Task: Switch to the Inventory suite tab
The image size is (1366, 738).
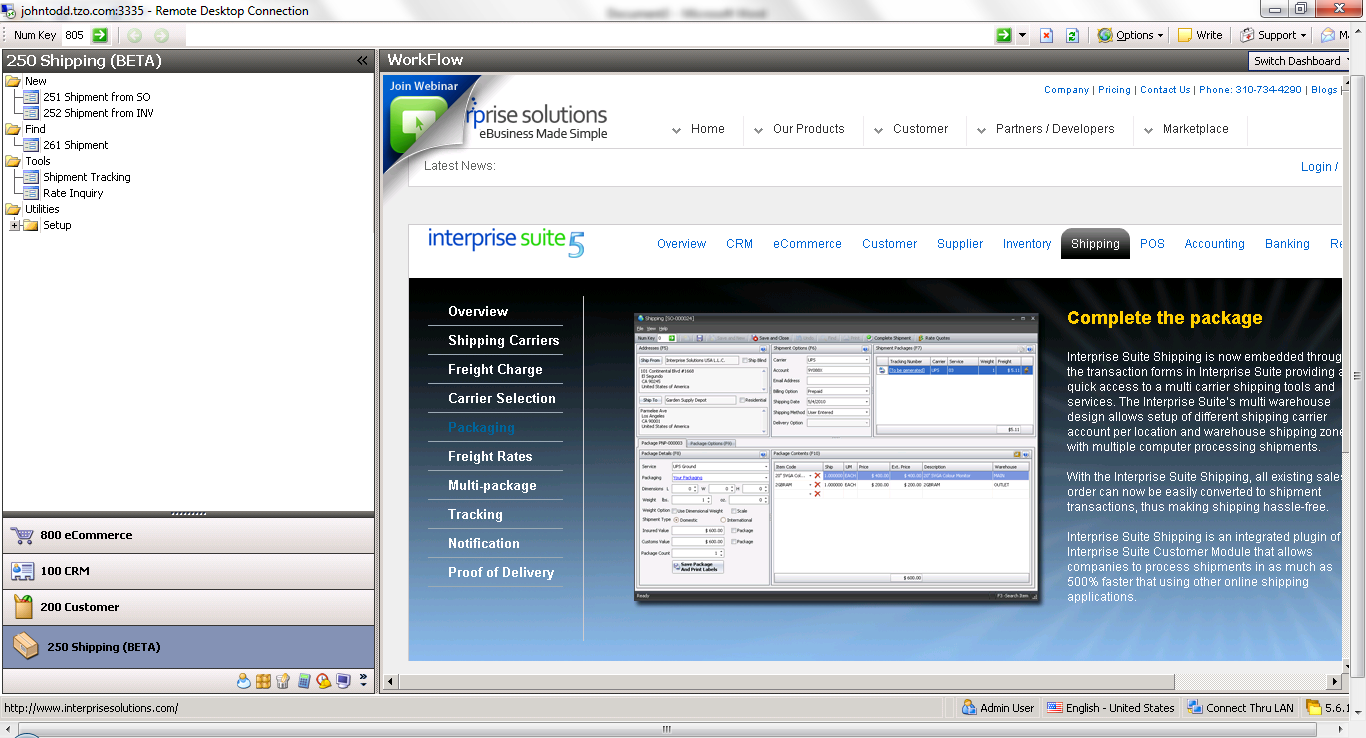Action: coord(1027,244)
